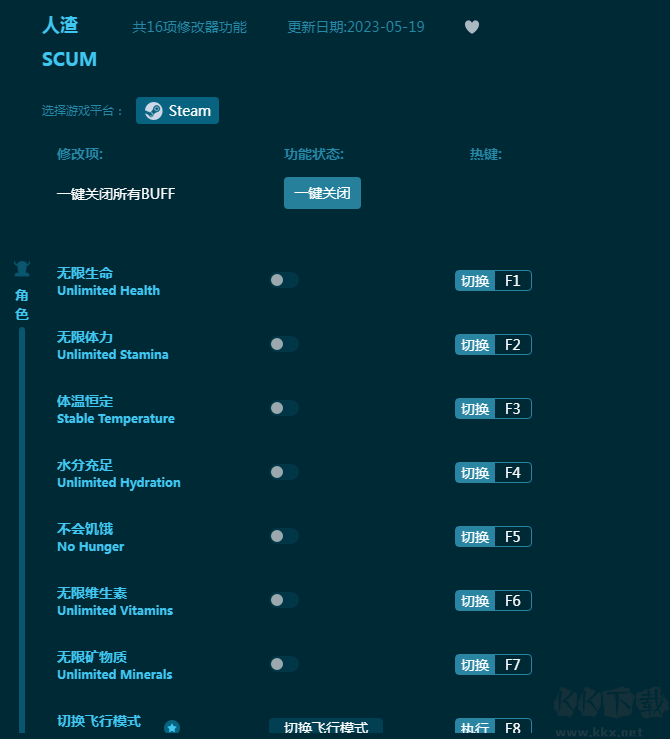Viewport: 670px width, 739px height.
Task: Edit the F5 hotkey binding
Action: (x=493, y=537)
